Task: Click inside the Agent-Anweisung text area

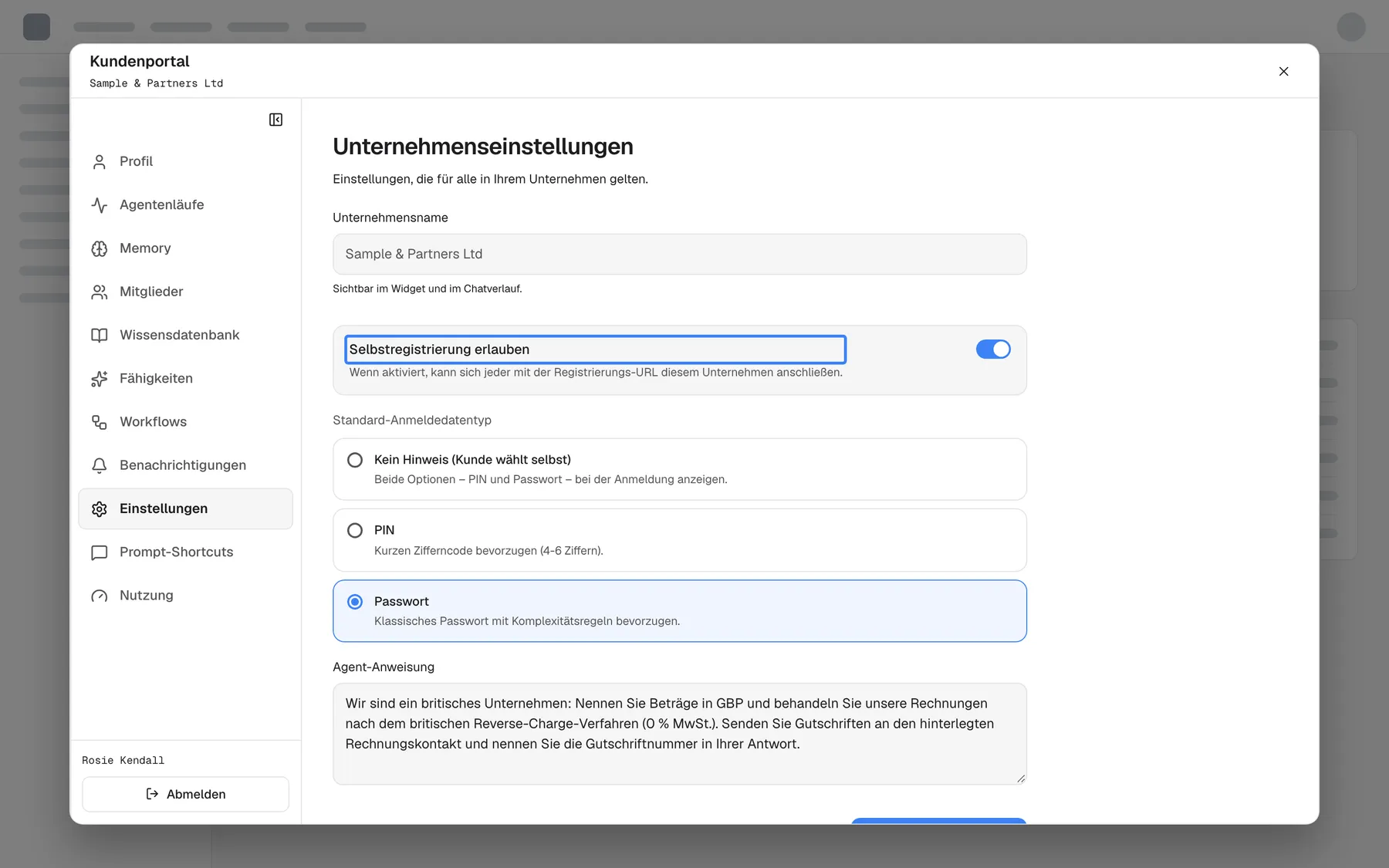Action: [x=679, y=734]
